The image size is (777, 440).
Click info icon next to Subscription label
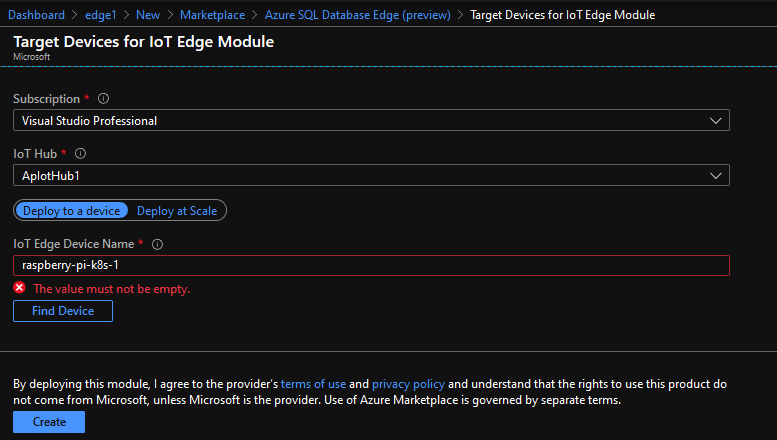point(104,99)
